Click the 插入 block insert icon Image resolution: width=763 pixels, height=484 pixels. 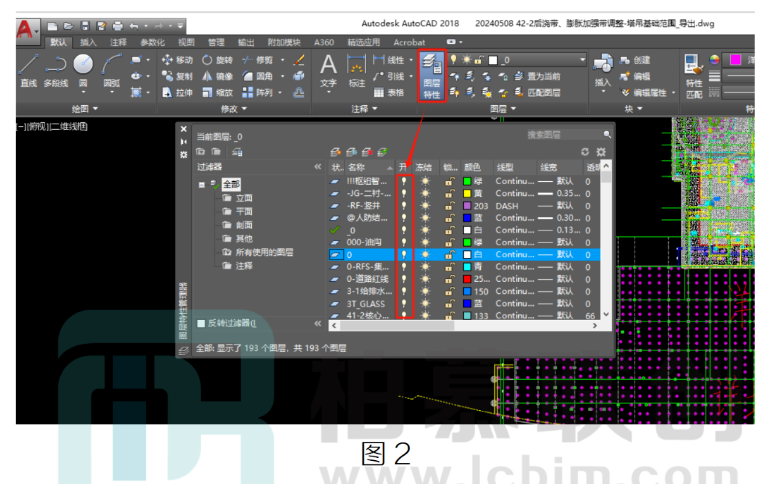pos(603,71)
